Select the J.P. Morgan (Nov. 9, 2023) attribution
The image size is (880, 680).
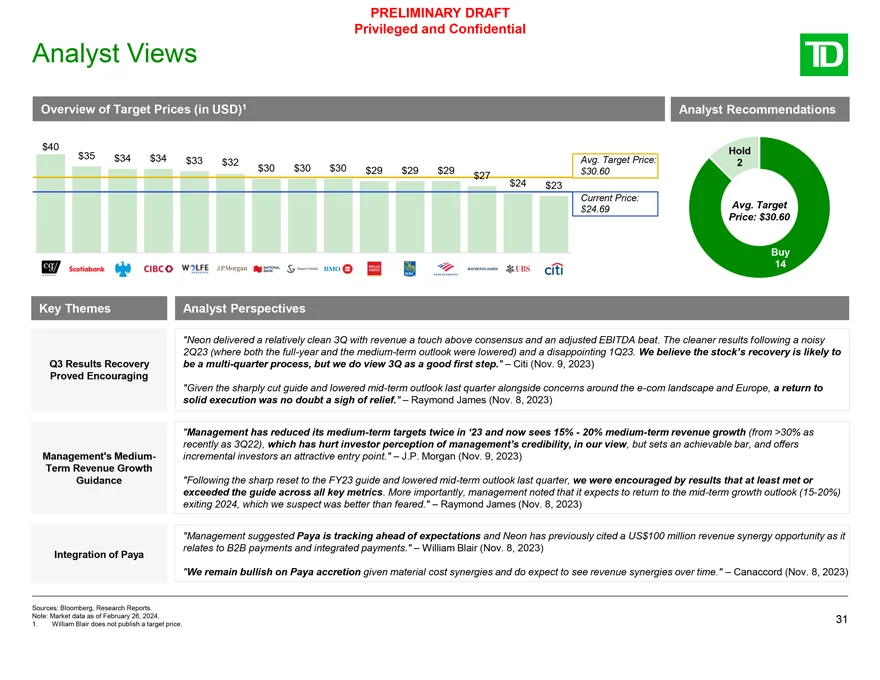(462, 456)
